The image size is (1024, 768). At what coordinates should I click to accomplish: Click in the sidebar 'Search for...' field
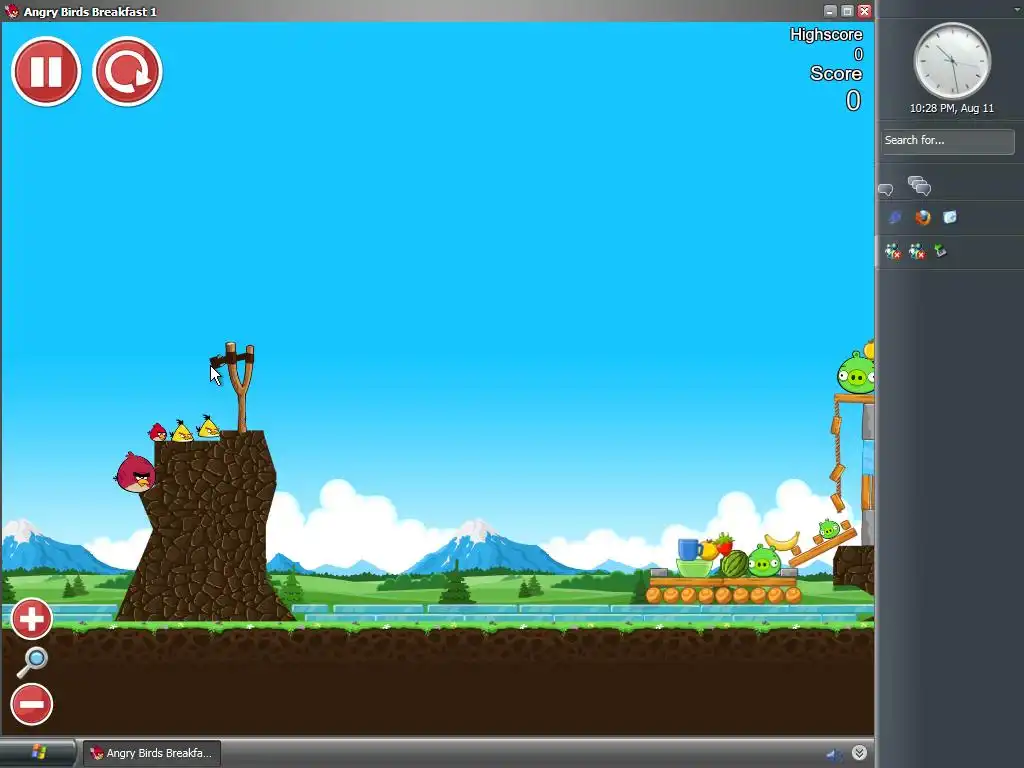click(948, 141)
